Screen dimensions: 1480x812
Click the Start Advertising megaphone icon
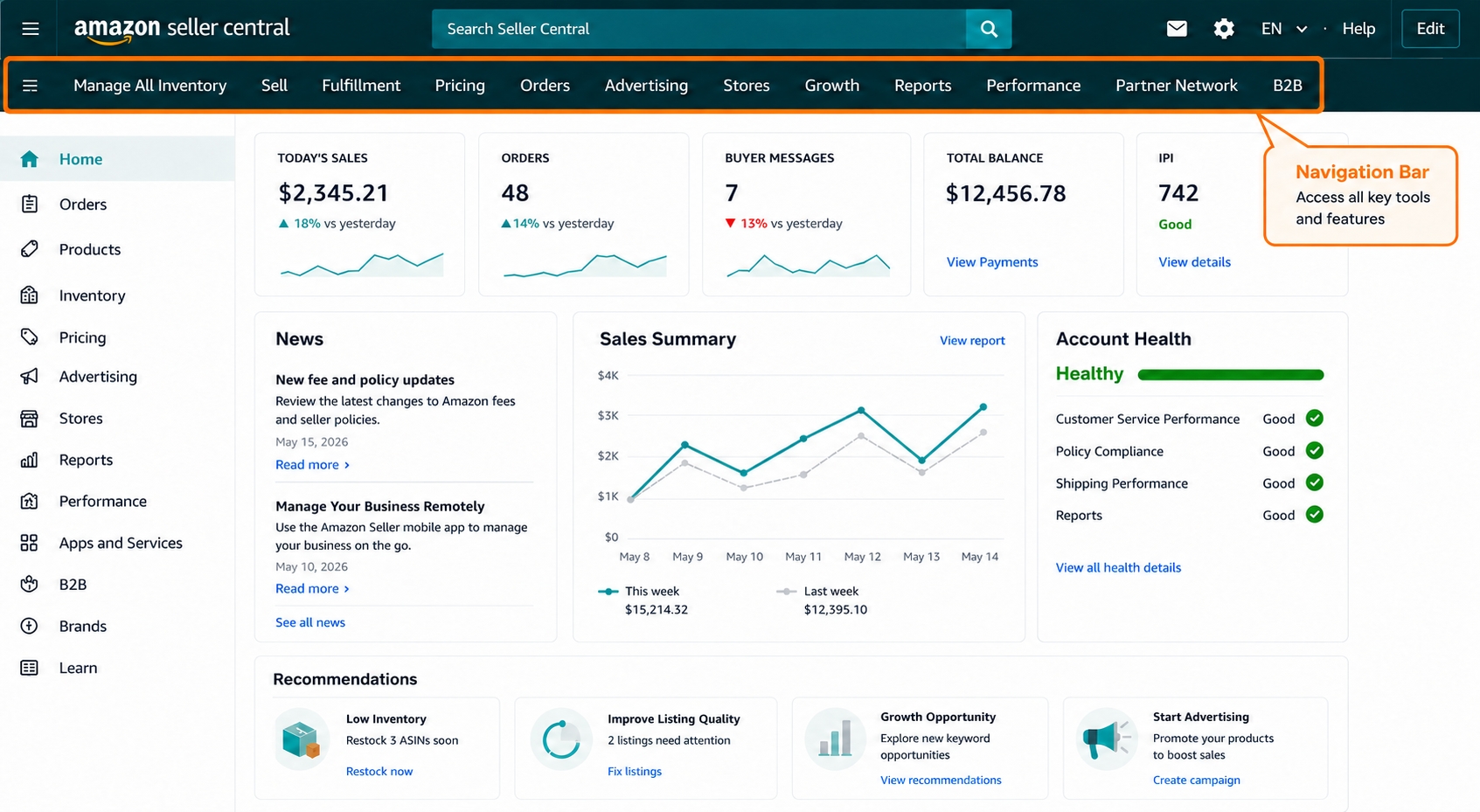click(1106, 739)
